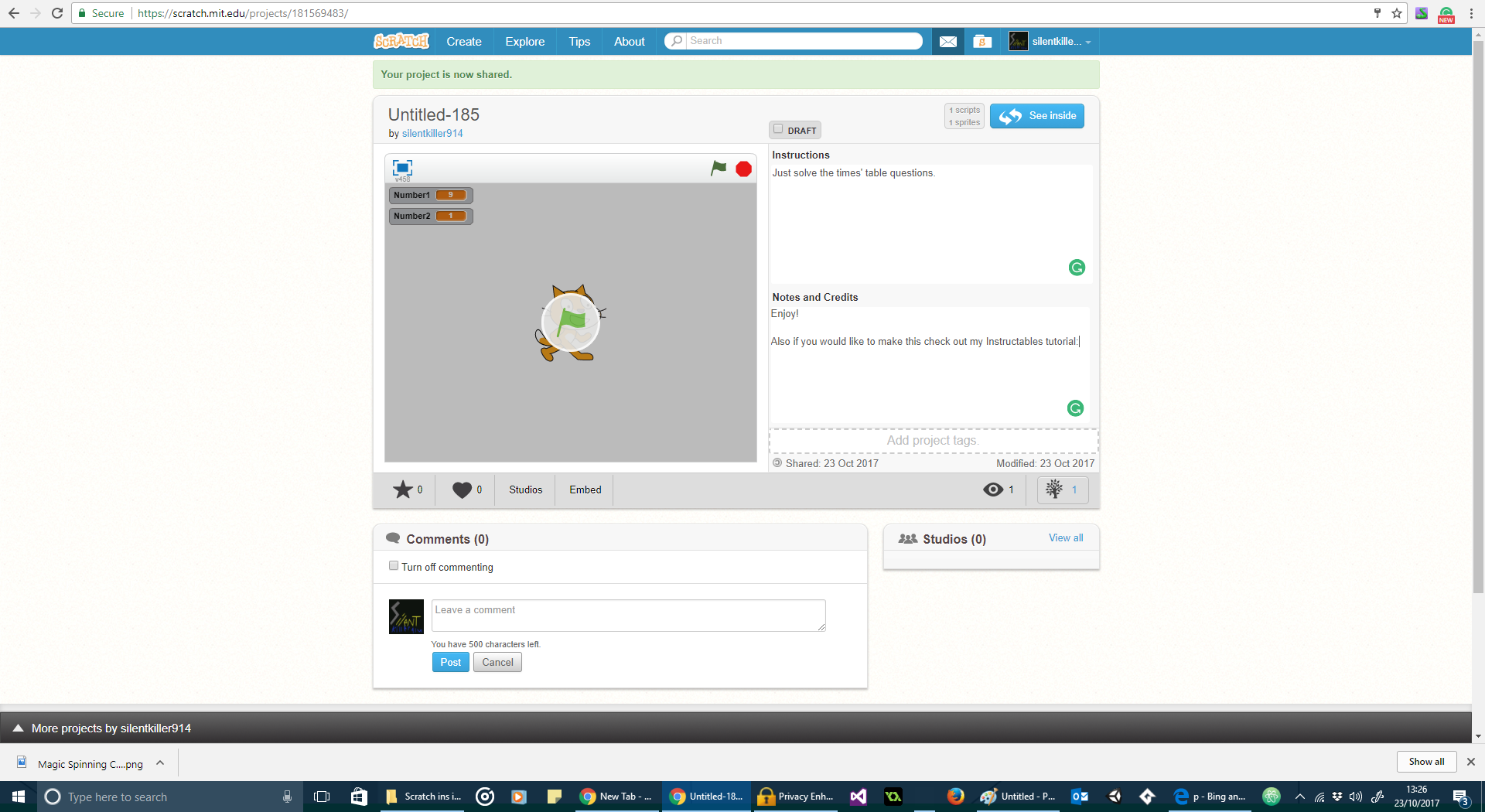Click the green flag to run the project
Screen dimensions: 1485x812
coord(718,168)
